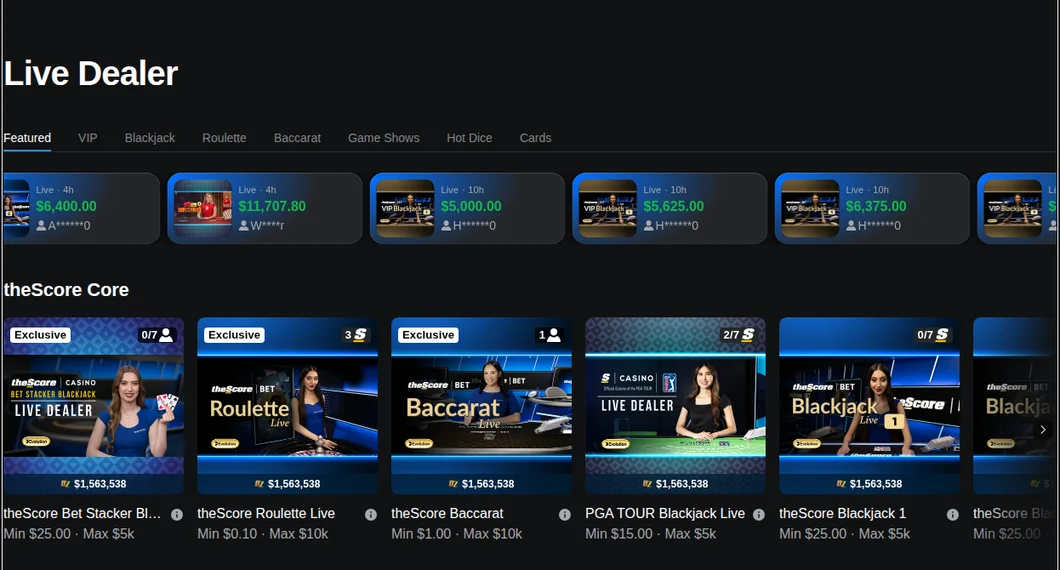Screen dimensions: 1060x570
Task: Open the Cards tab
Action: (535, 138)
